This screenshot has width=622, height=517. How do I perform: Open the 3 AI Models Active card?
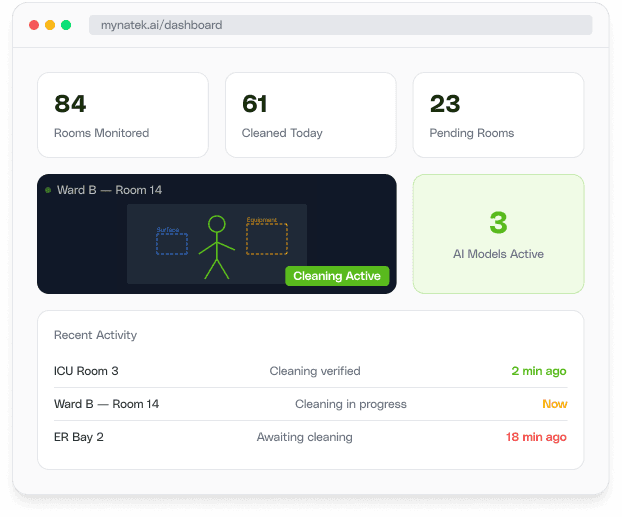[498, 234]
